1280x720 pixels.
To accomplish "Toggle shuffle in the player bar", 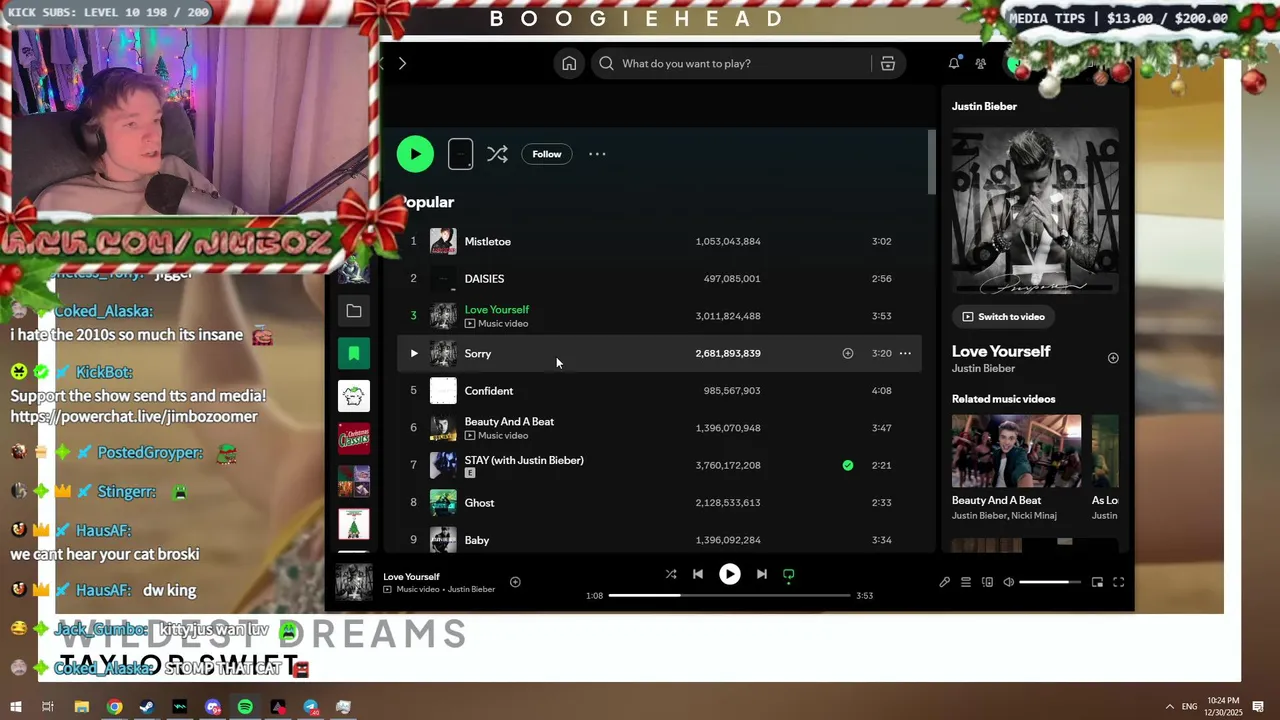I will pos(671,574).
